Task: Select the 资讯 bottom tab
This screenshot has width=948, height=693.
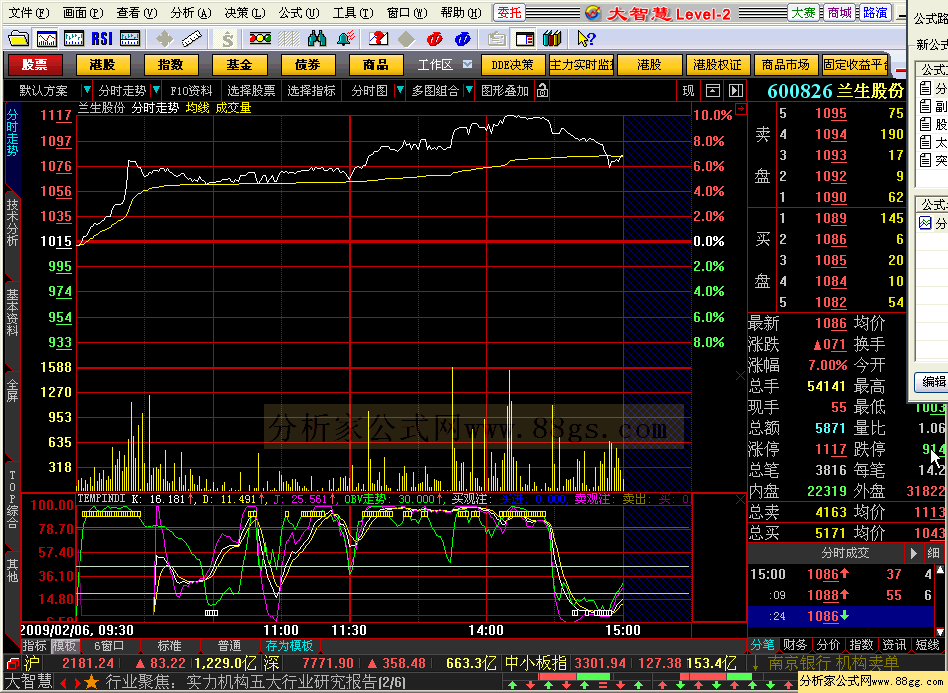Action: [x=894, y=645]
